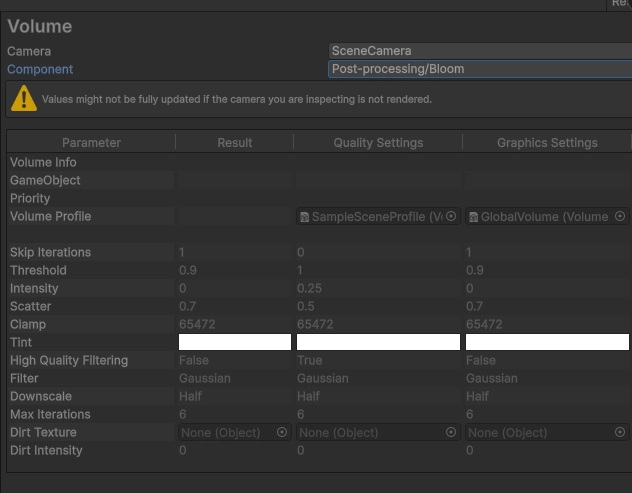Click the Quality Settings Intensity value 0.25
Screen dimensions: 632x493
pyautogui.click(x=310, y=288)
